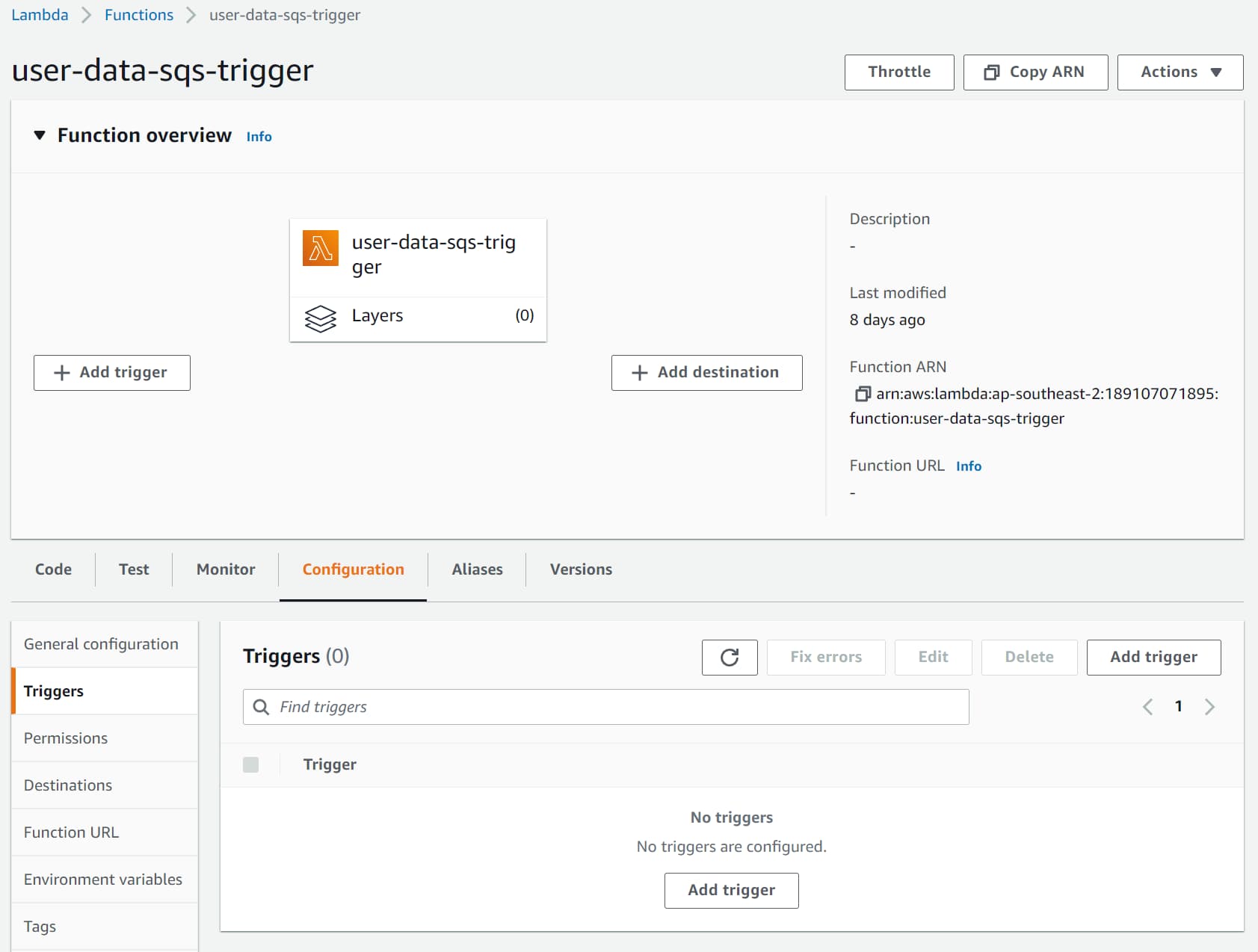Switch to the Monitor tab
The image size is (1258, 952).
[224, 569]
